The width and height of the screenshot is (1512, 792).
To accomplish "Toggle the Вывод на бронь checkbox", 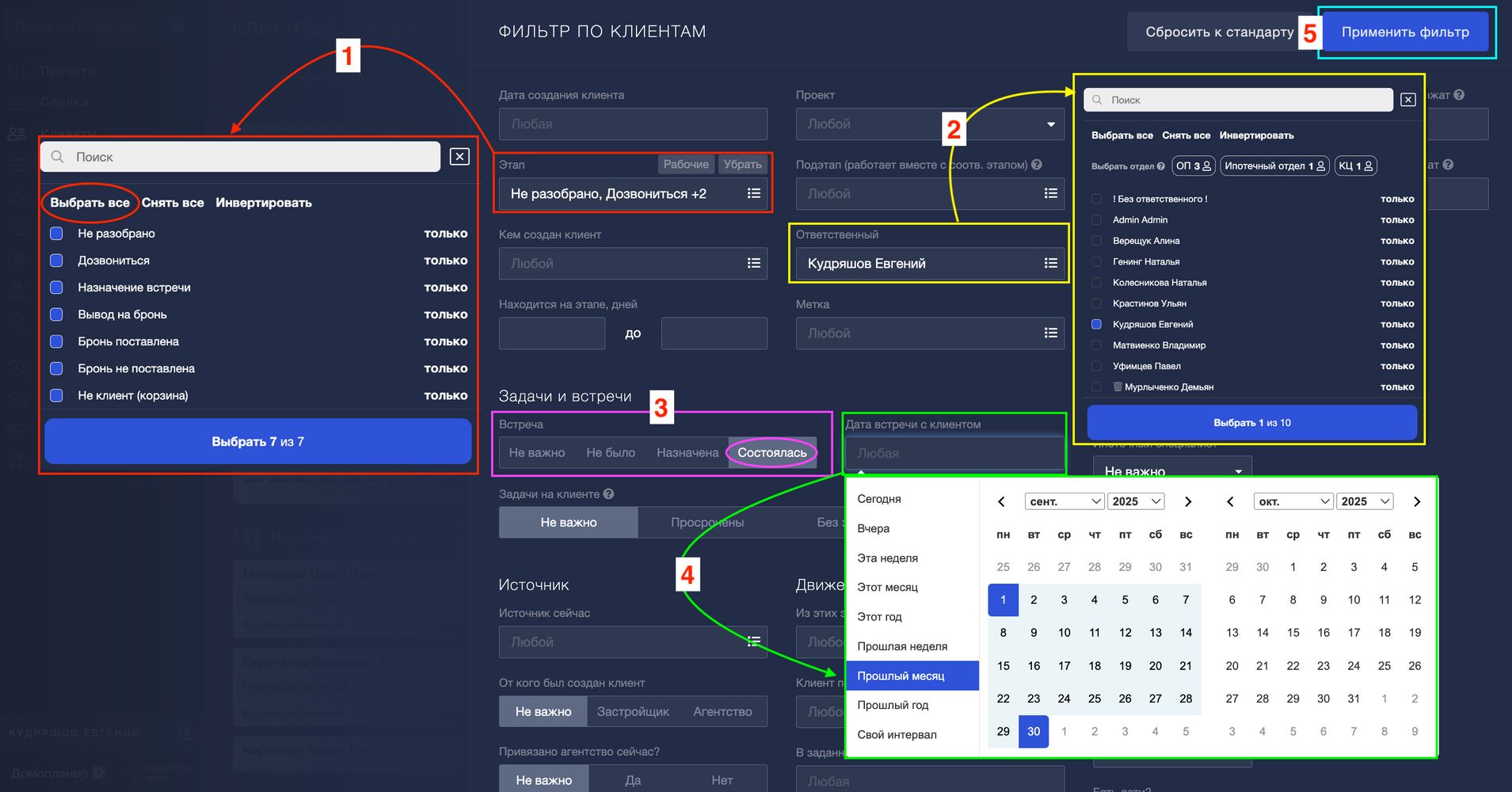I will point(56,314).
